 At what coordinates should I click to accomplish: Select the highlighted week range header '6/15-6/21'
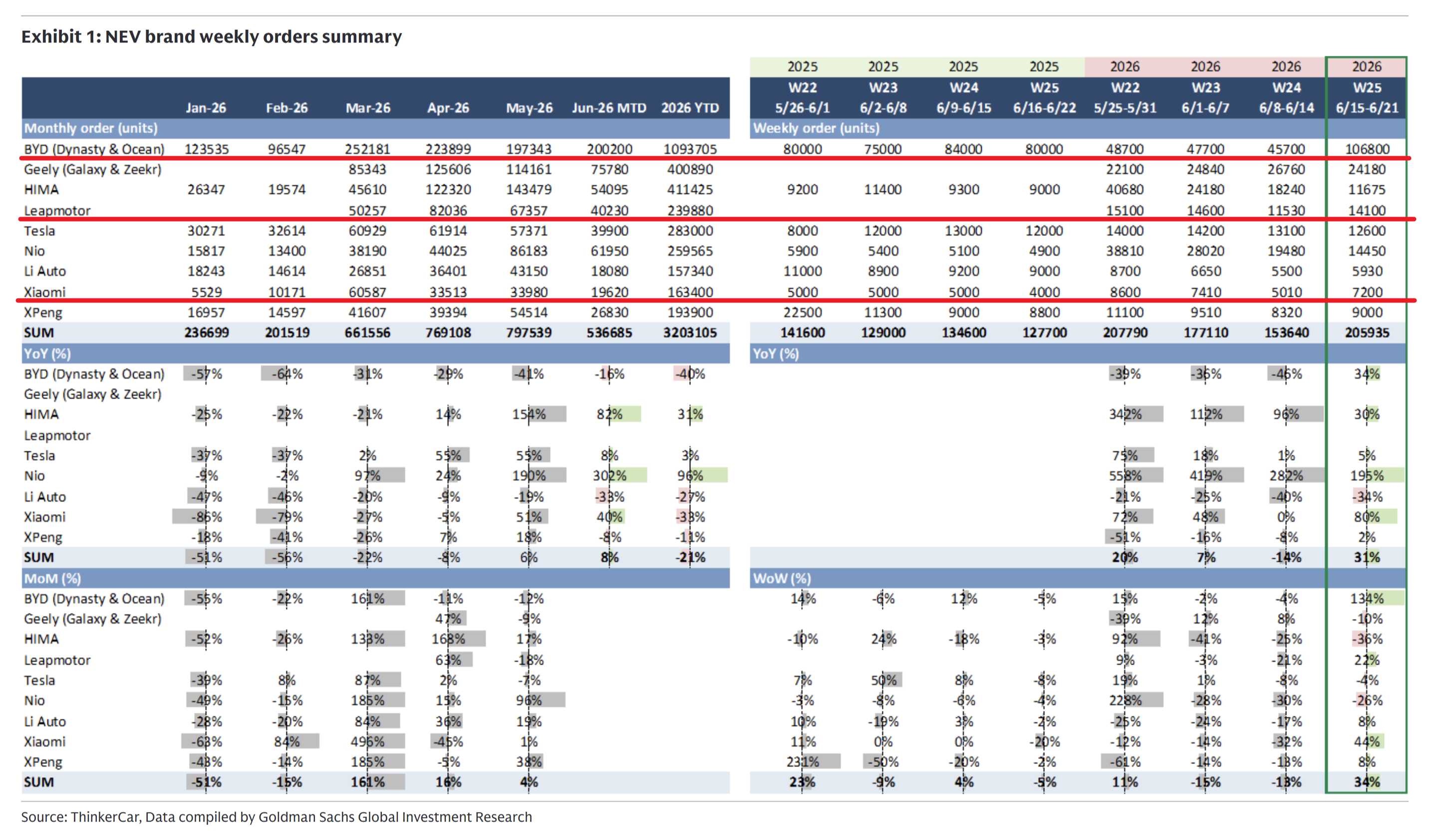point(1367,108)
